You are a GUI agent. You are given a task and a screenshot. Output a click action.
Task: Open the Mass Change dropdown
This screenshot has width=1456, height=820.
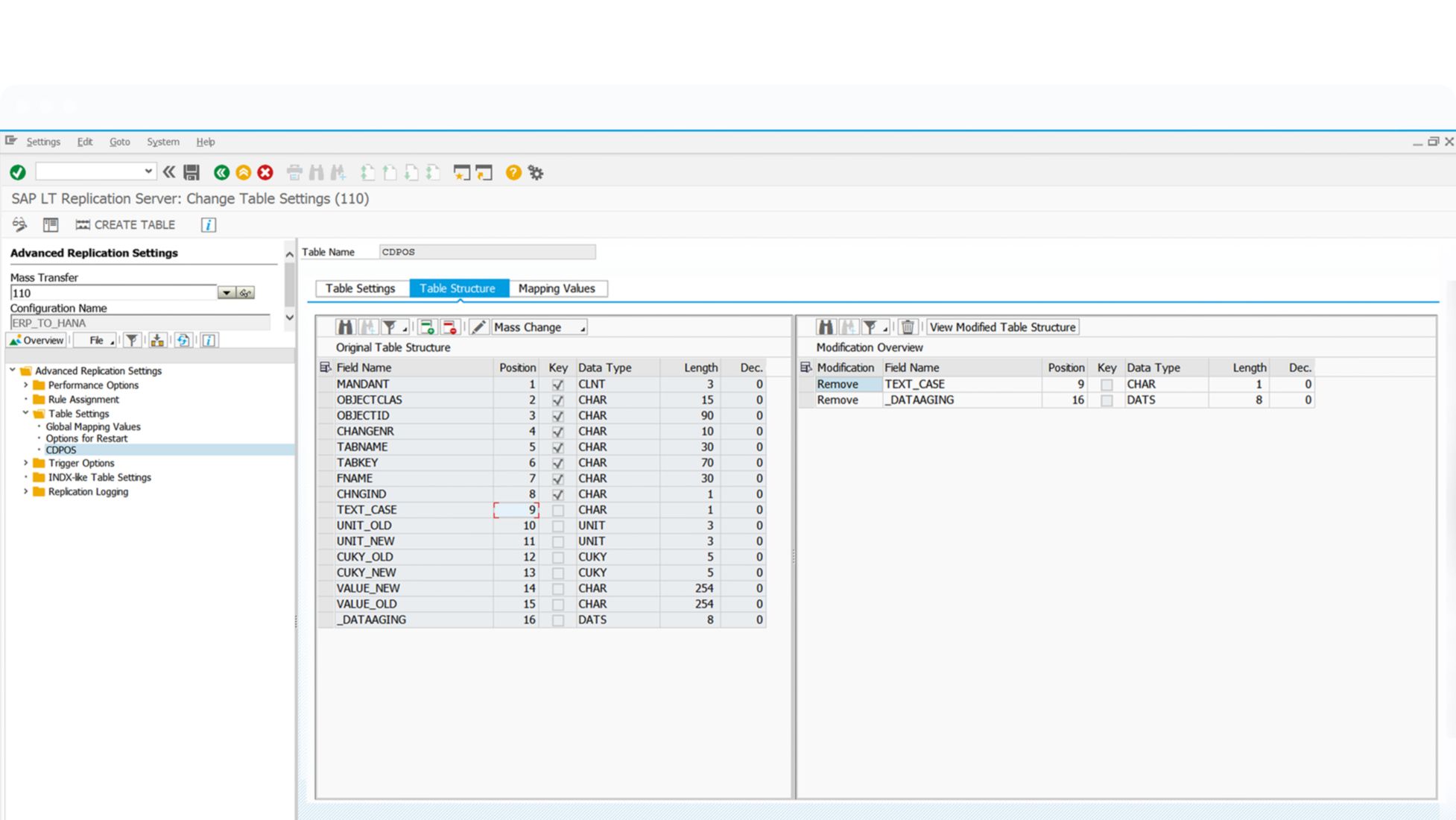point(539,327)
